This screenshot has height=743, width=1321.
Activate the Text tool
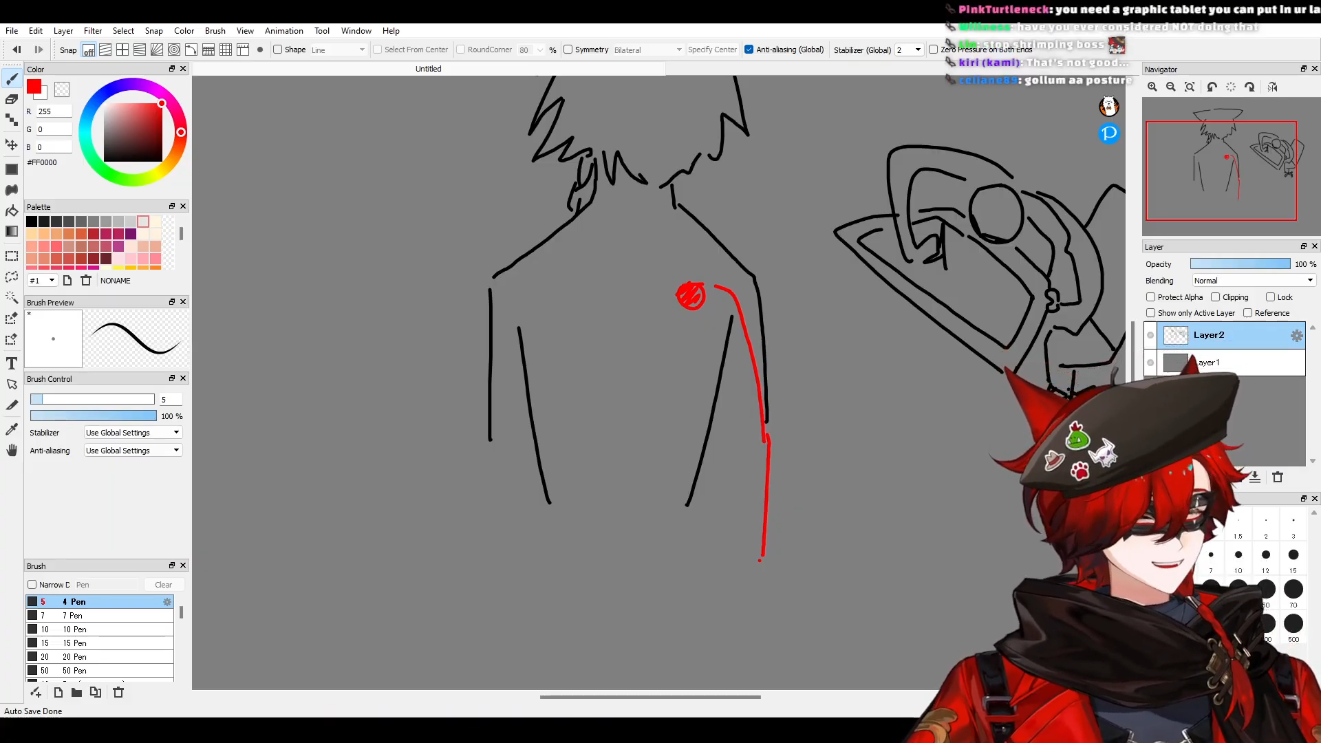click(x=12, y=363)
